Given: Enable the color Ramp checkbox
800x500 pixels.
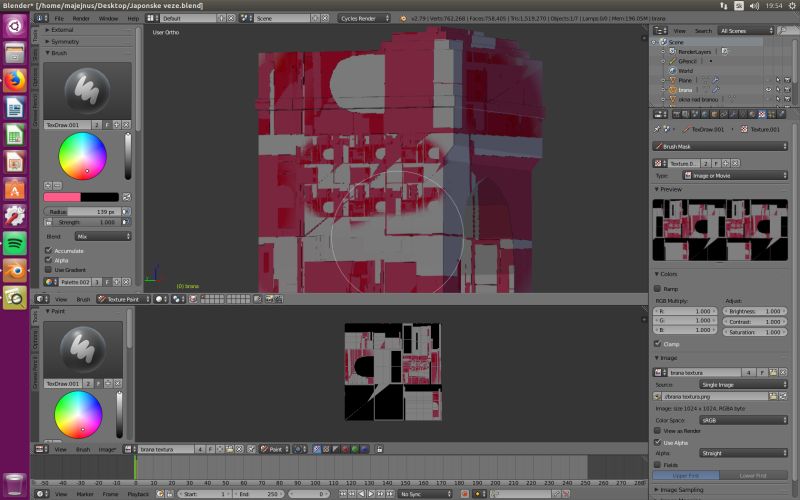Looking at the screenshot, I should tap(658, 289).
